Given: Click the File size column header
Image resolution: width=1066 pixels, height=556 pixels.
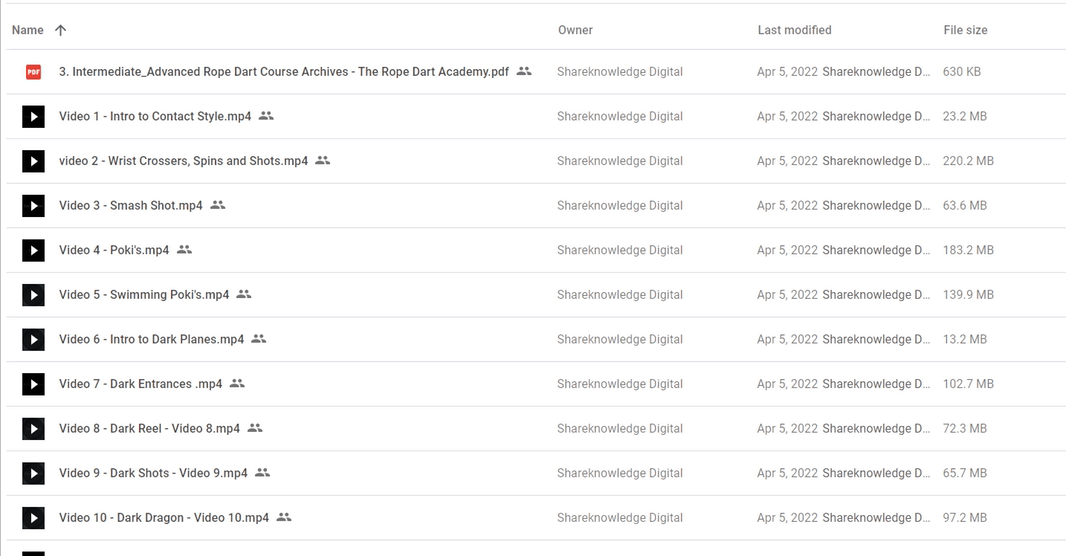Looking at the screenshot, I should coord(965,30).
